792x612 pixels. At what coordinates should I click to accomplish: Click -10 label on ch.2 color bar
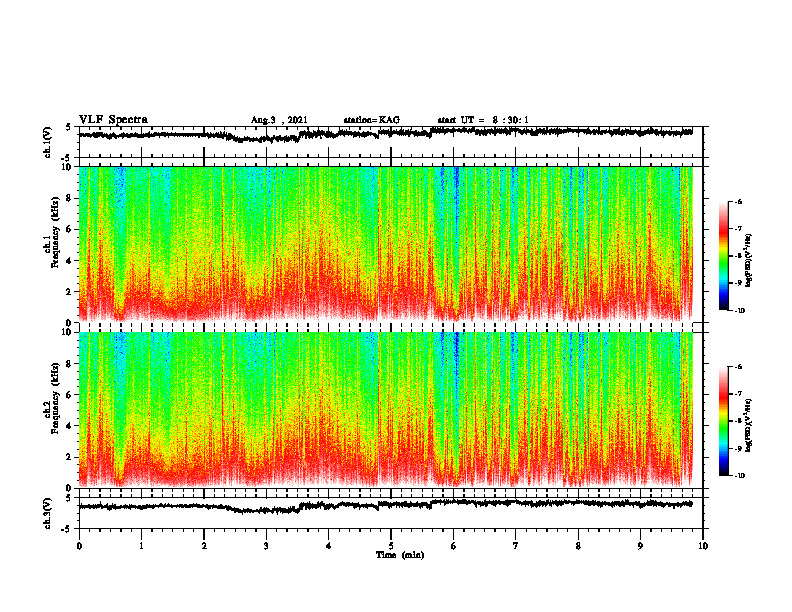(739, 475)
